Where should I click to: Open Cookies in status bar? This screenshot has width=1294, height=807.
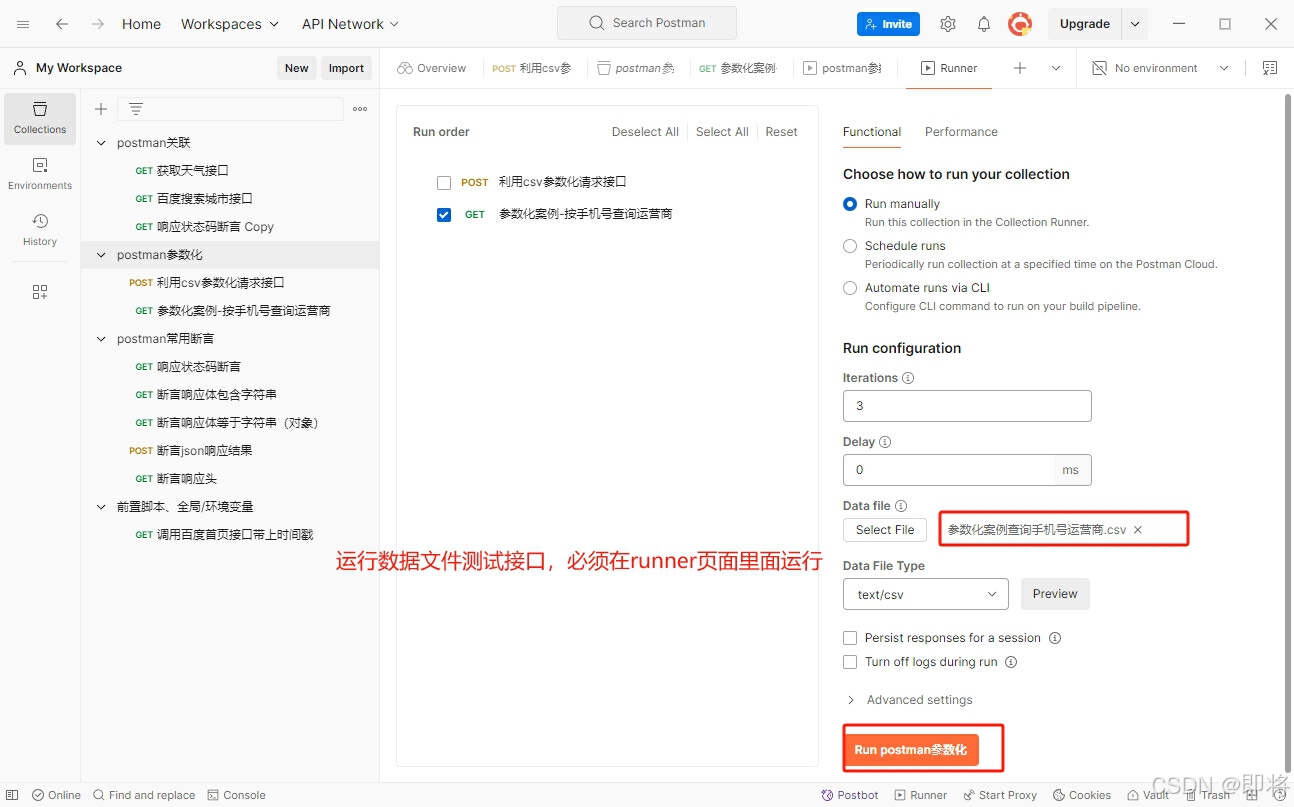1082,795
